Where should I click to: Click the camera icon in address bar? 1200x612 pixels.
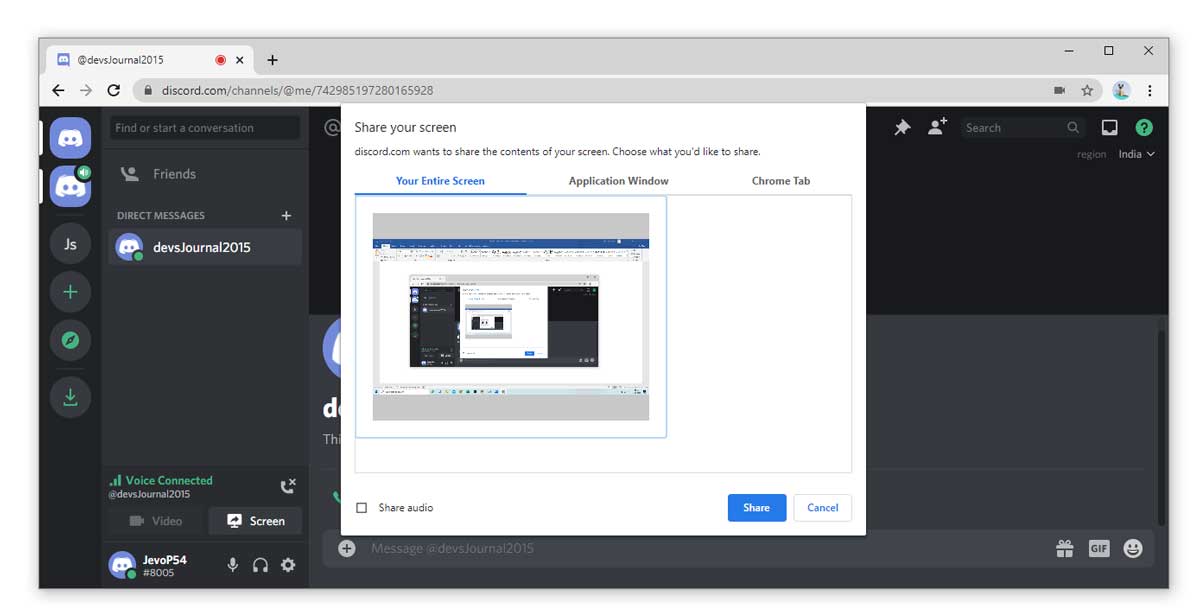1060,90
